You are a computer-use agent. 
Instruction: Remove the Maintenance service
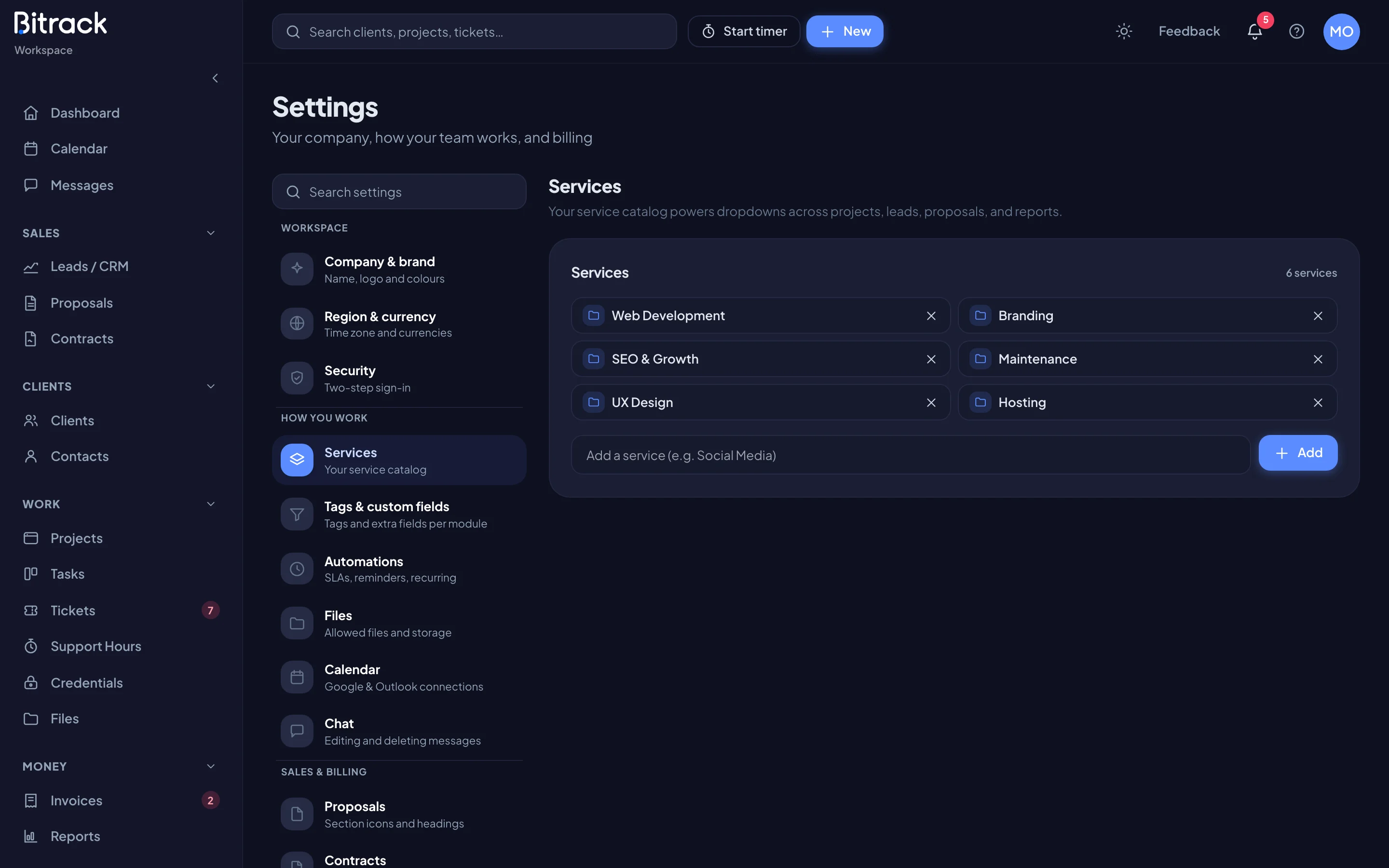coord(1318,359)
